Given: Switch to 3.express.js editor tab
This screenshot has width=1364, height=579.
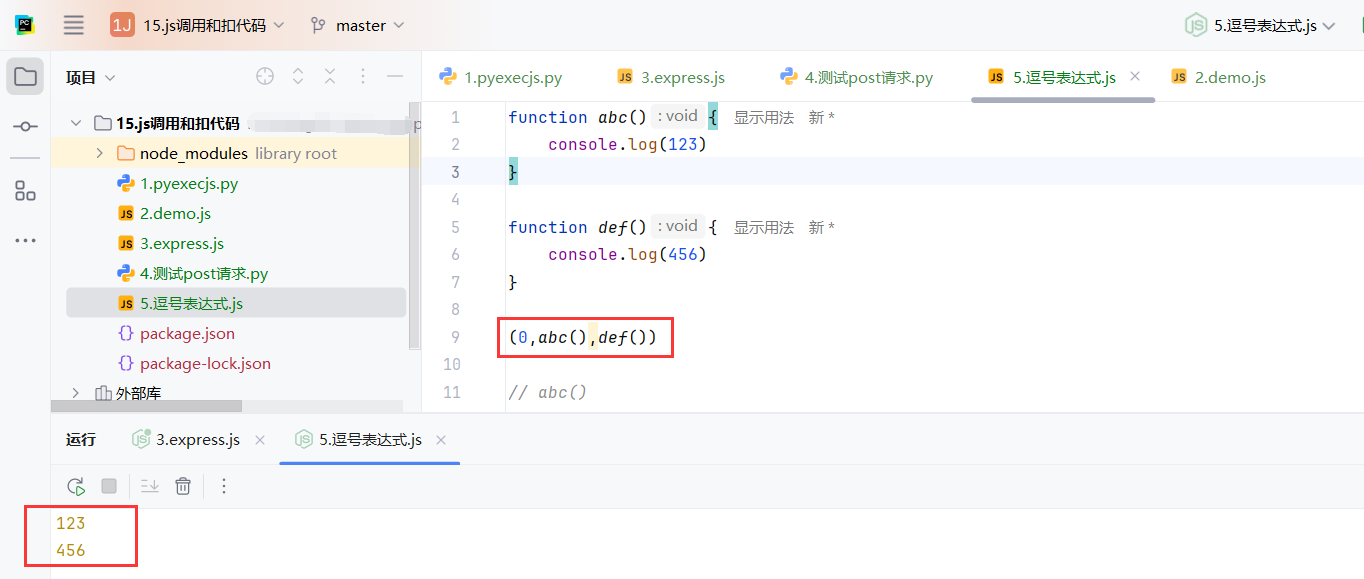Looking at the screenshot, I should pyautogui.click(x=671, y=77).
